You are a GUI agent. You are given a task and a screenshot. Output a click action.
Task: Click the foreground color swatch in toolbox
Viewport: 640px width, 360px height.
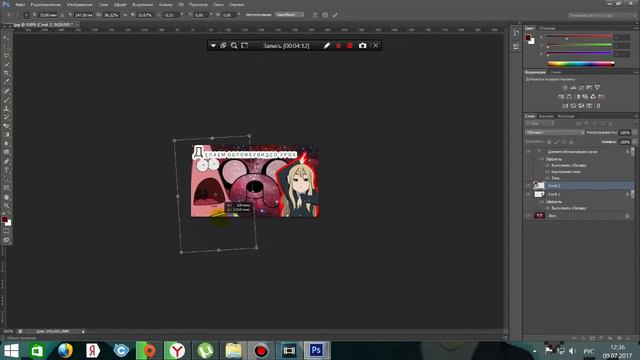[x=4, y=220]
